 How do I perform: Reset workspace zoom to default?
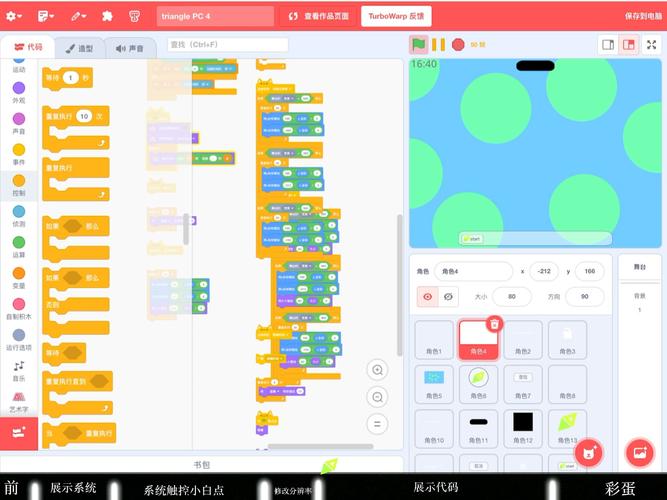377,424
